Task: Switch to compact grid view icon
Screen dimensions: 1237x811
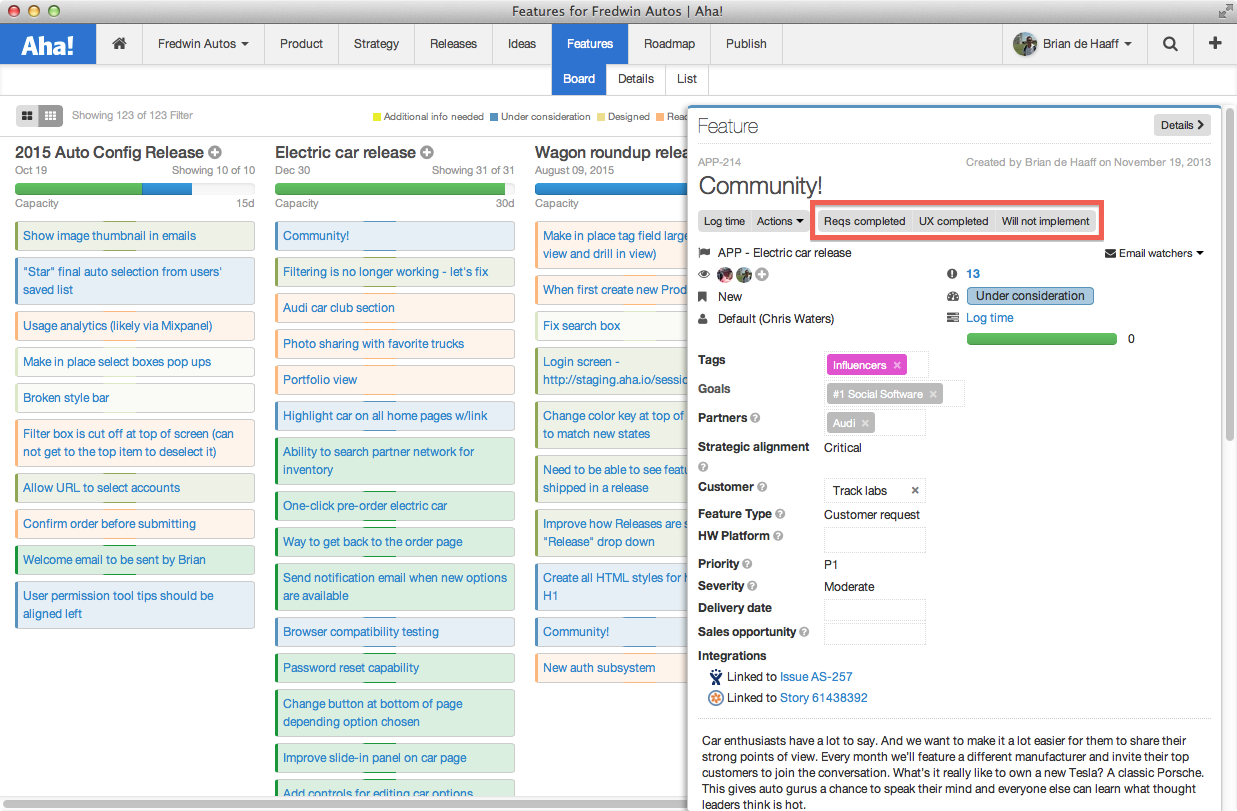Action: (51, 115)
